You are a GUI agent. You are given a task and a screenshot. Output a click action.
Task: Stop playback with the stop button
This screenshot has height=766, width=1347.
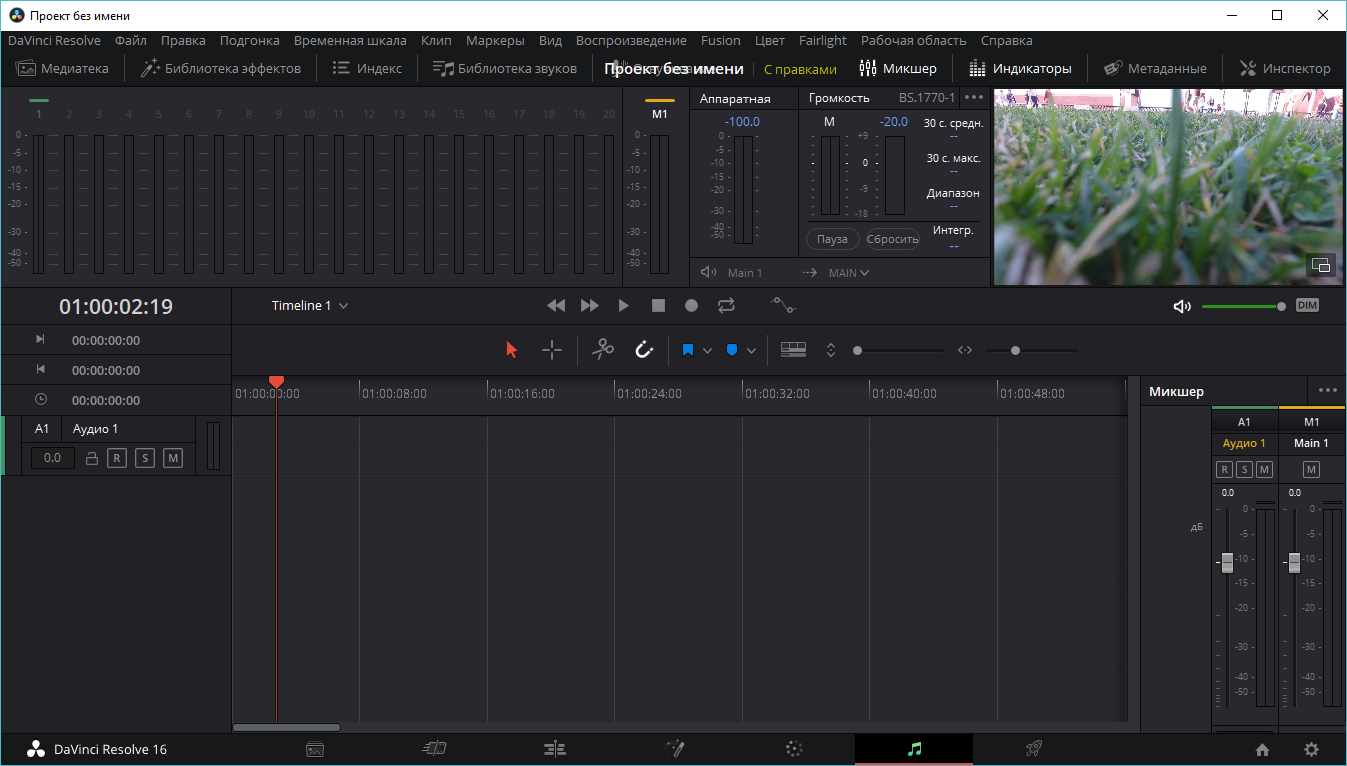click(x=658, y=305)
